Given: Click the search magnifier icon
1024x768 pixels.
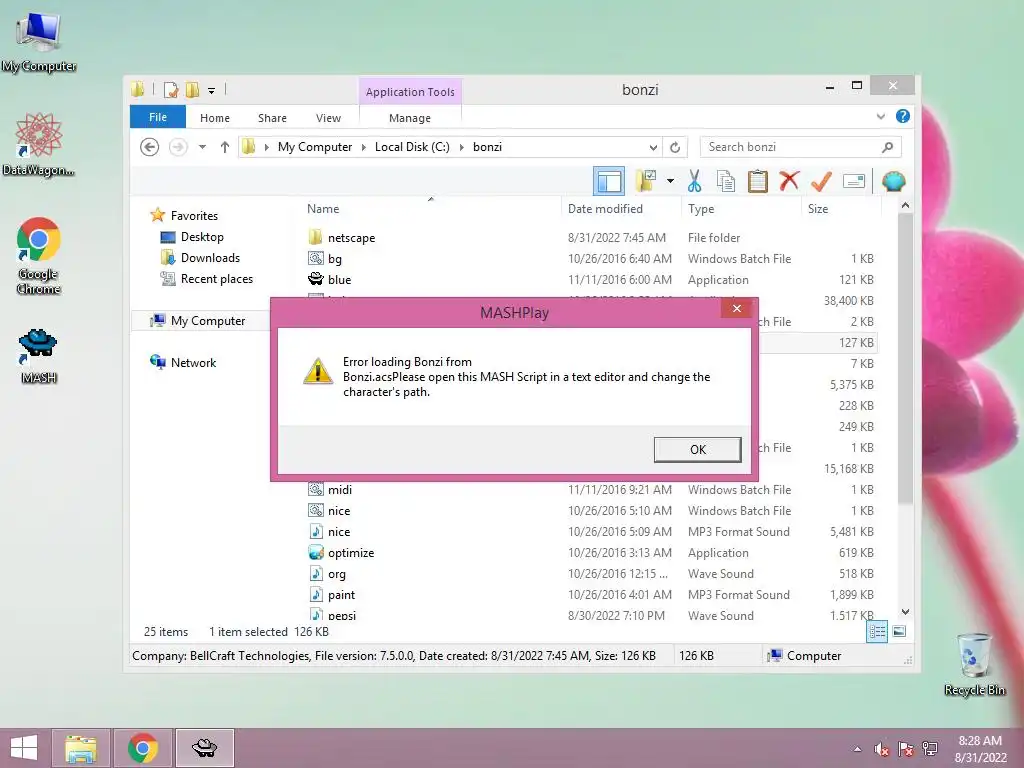Looking at the screenshot, I should pyautogui.click(x=887, y=148).
